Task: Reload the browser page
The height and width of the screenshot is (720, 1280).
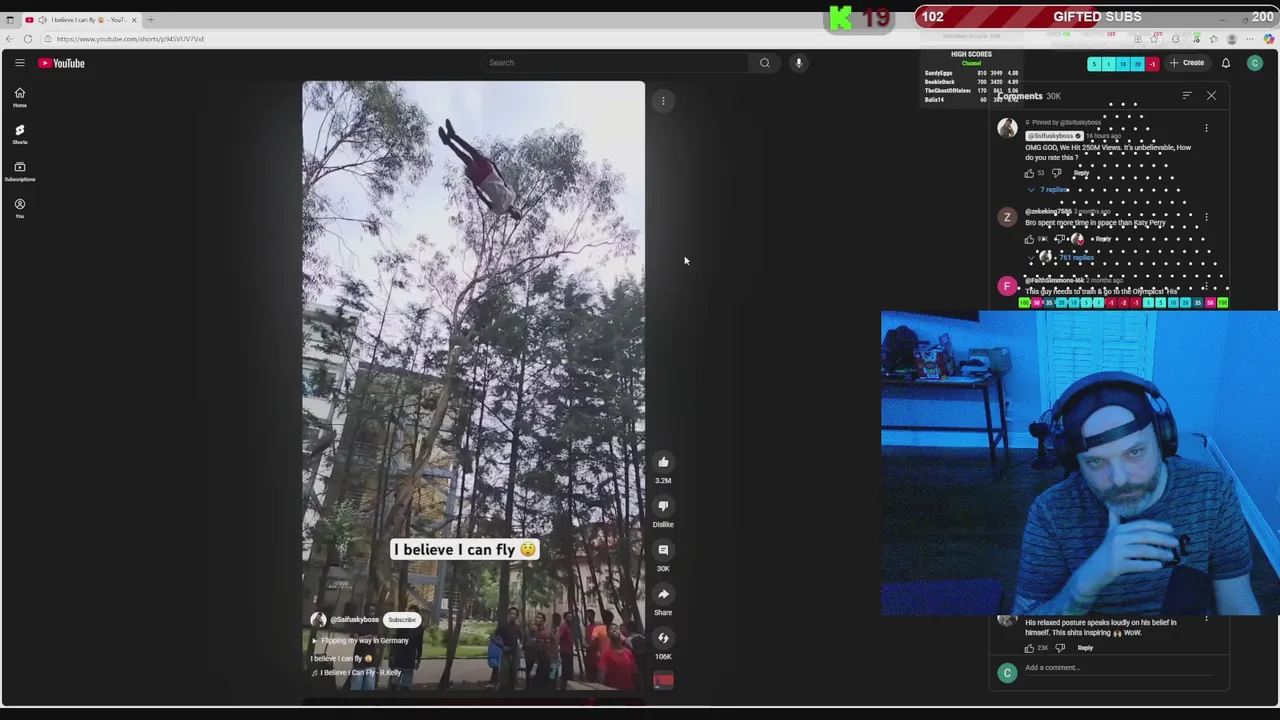Action: [28, 39]
